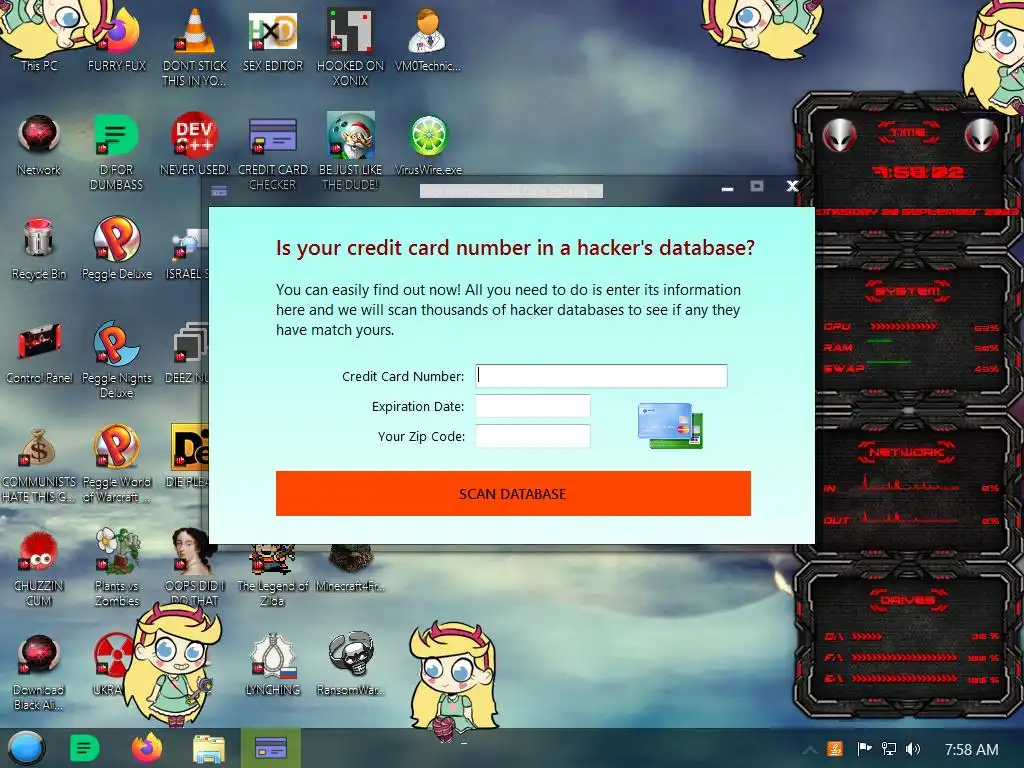Viewport: 1024px width, 768px height.
Task: Open the volume speaker tray icon
Action: point(913,749)
